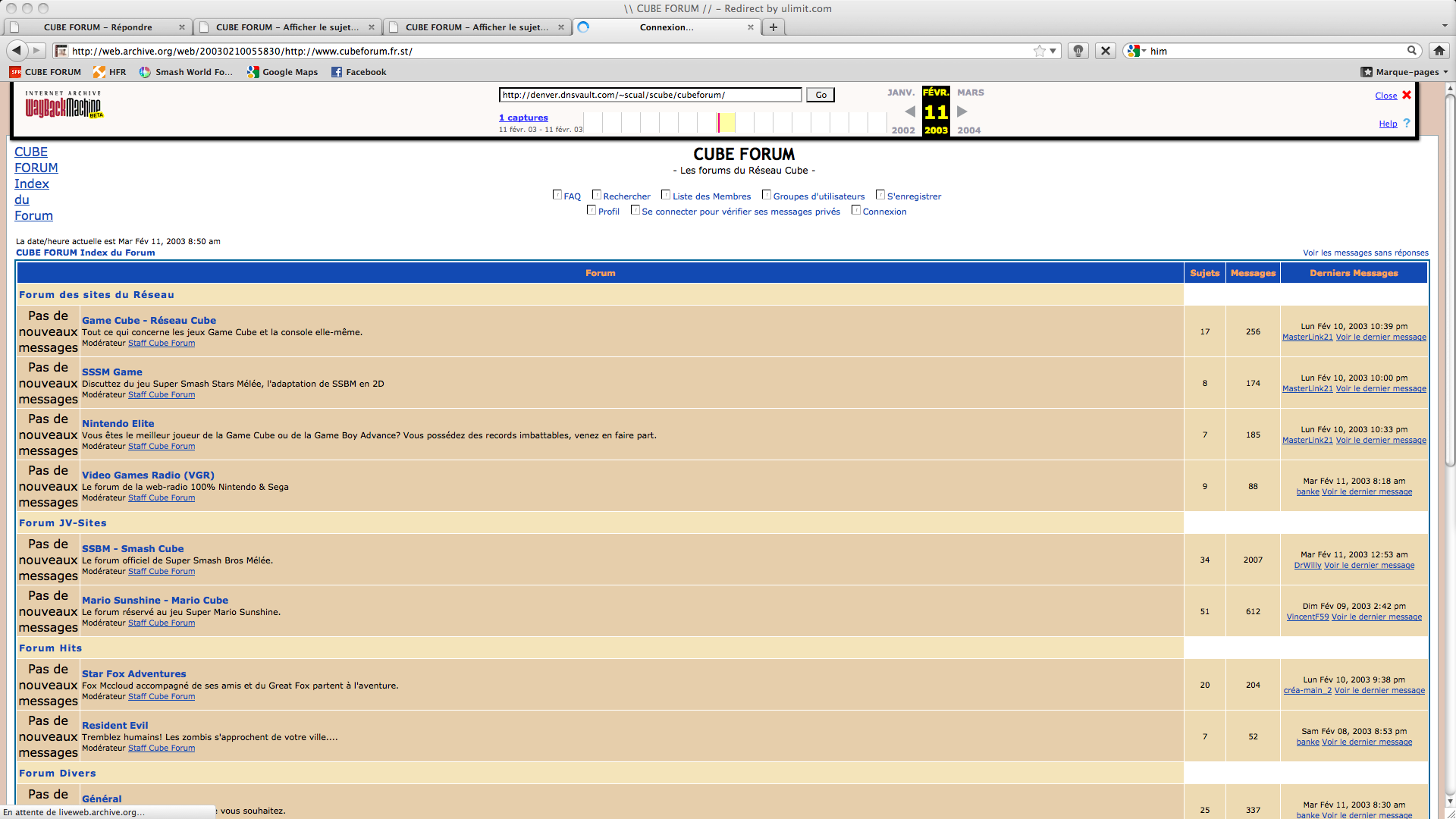
Task: Open the Google Maps bookmark
Action: 282,72
